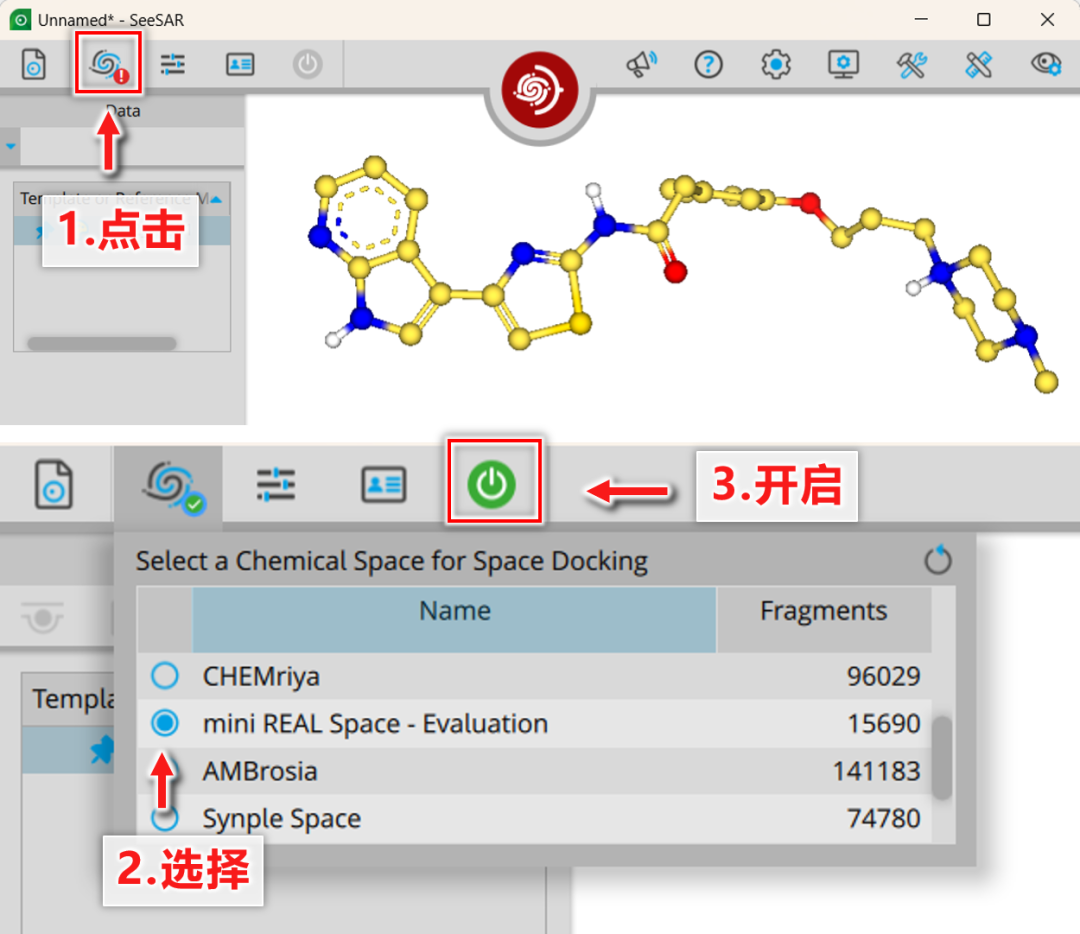Open chemical space selector with red warning badge
1080x934 pixels.
point(108,64)
